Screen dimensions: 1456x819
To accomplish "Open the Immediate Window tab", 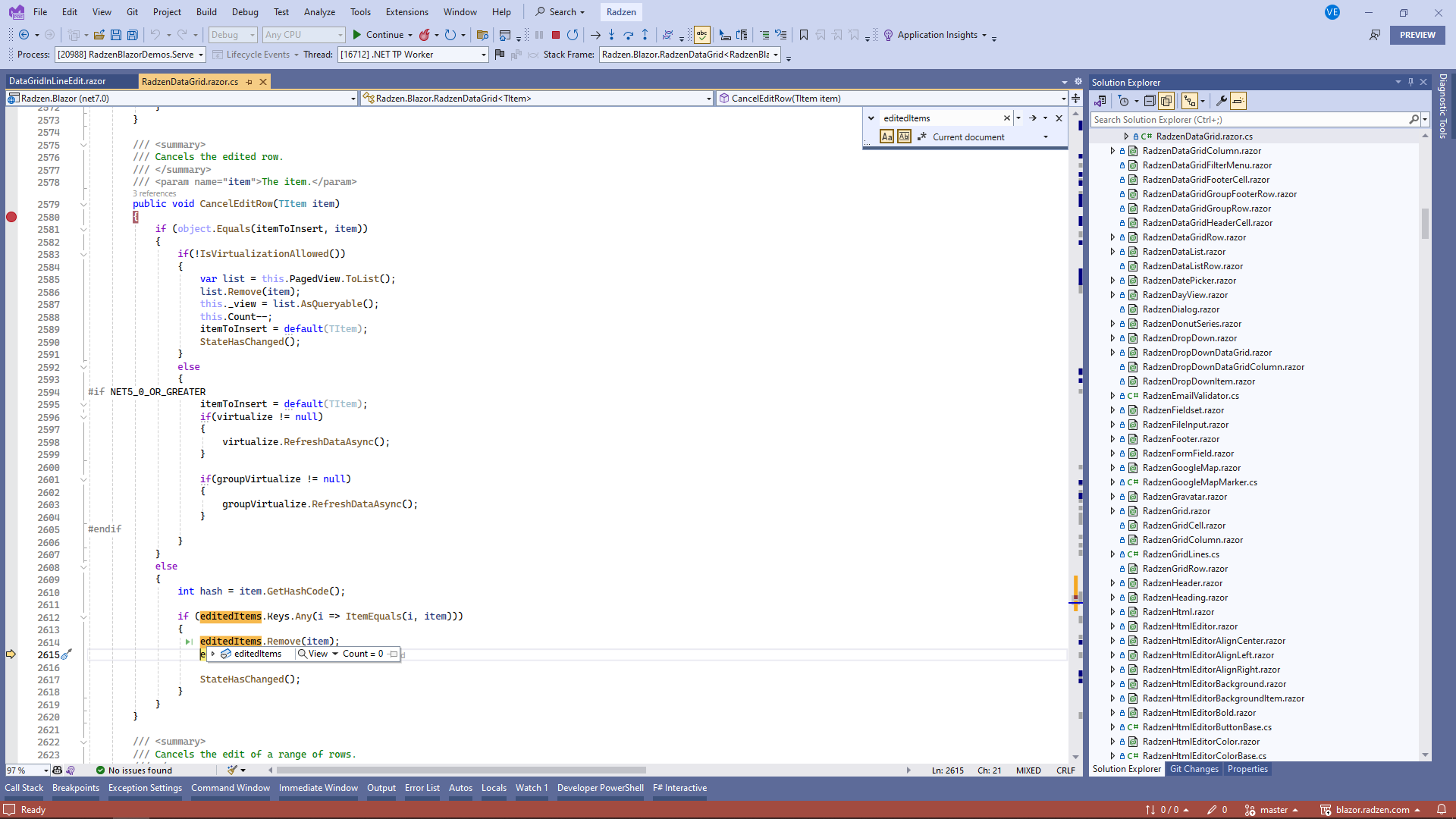I will click(318, 788).
